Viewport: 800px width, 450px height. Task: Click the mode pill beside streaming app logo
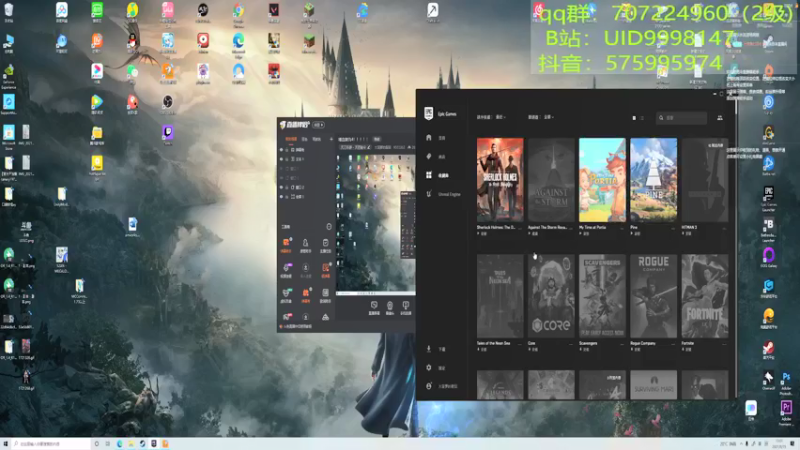[319, 125]
